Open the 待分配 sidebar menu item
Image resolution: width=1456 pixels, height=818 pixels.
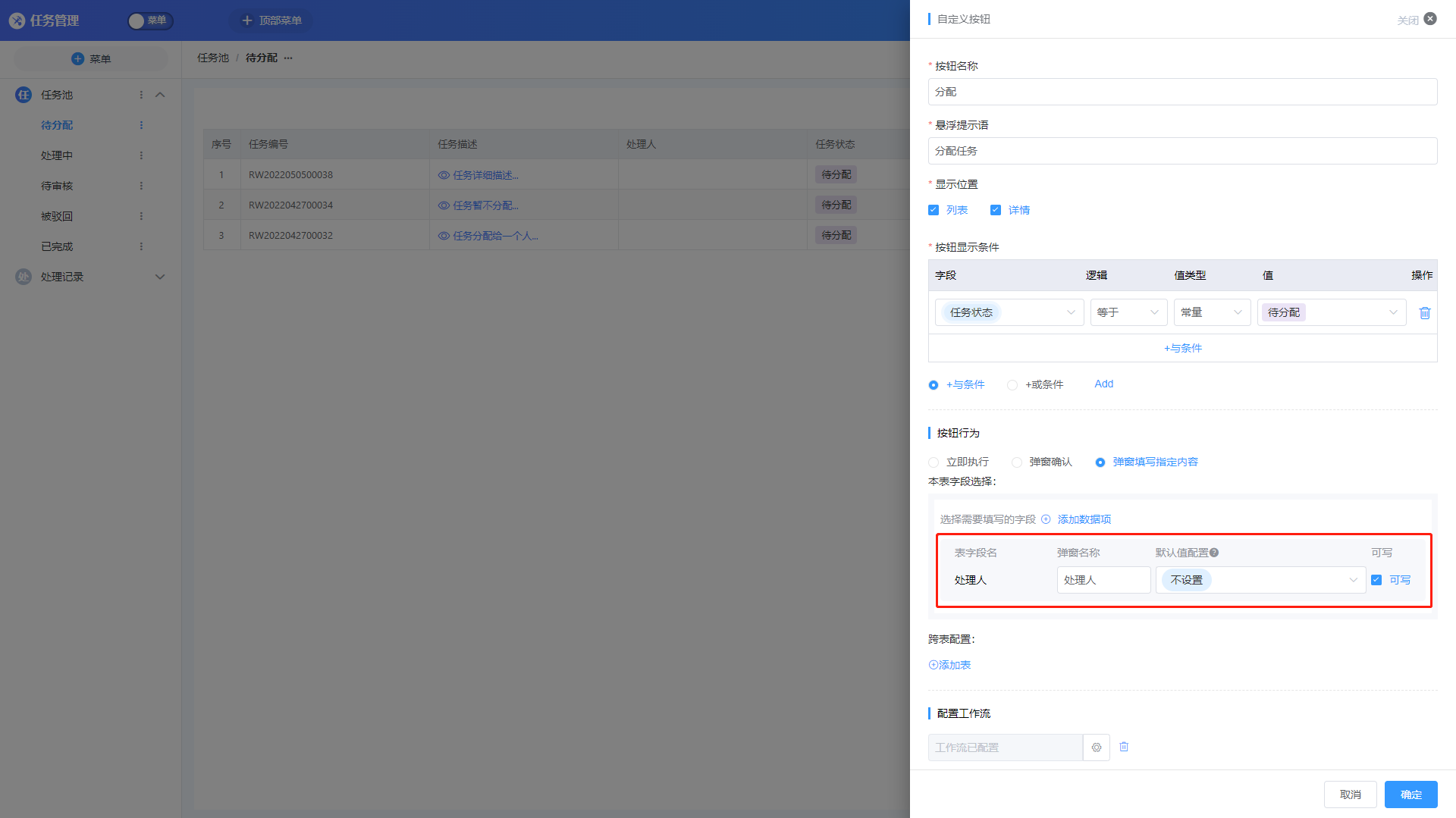tap(57, 125)
